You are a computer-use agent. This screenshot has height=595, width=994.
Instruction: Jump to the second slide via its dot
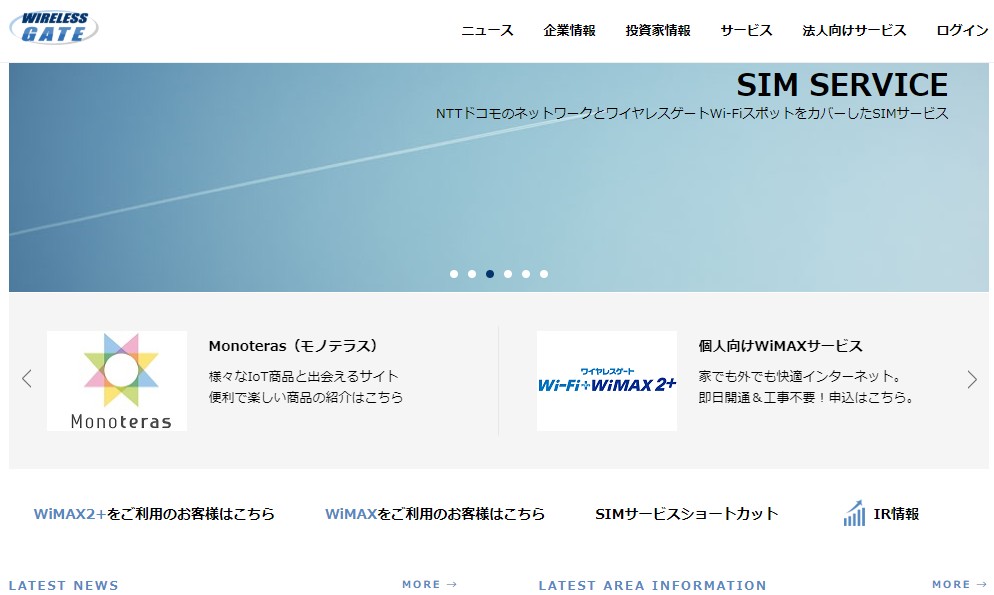click(x=472, y=273)
